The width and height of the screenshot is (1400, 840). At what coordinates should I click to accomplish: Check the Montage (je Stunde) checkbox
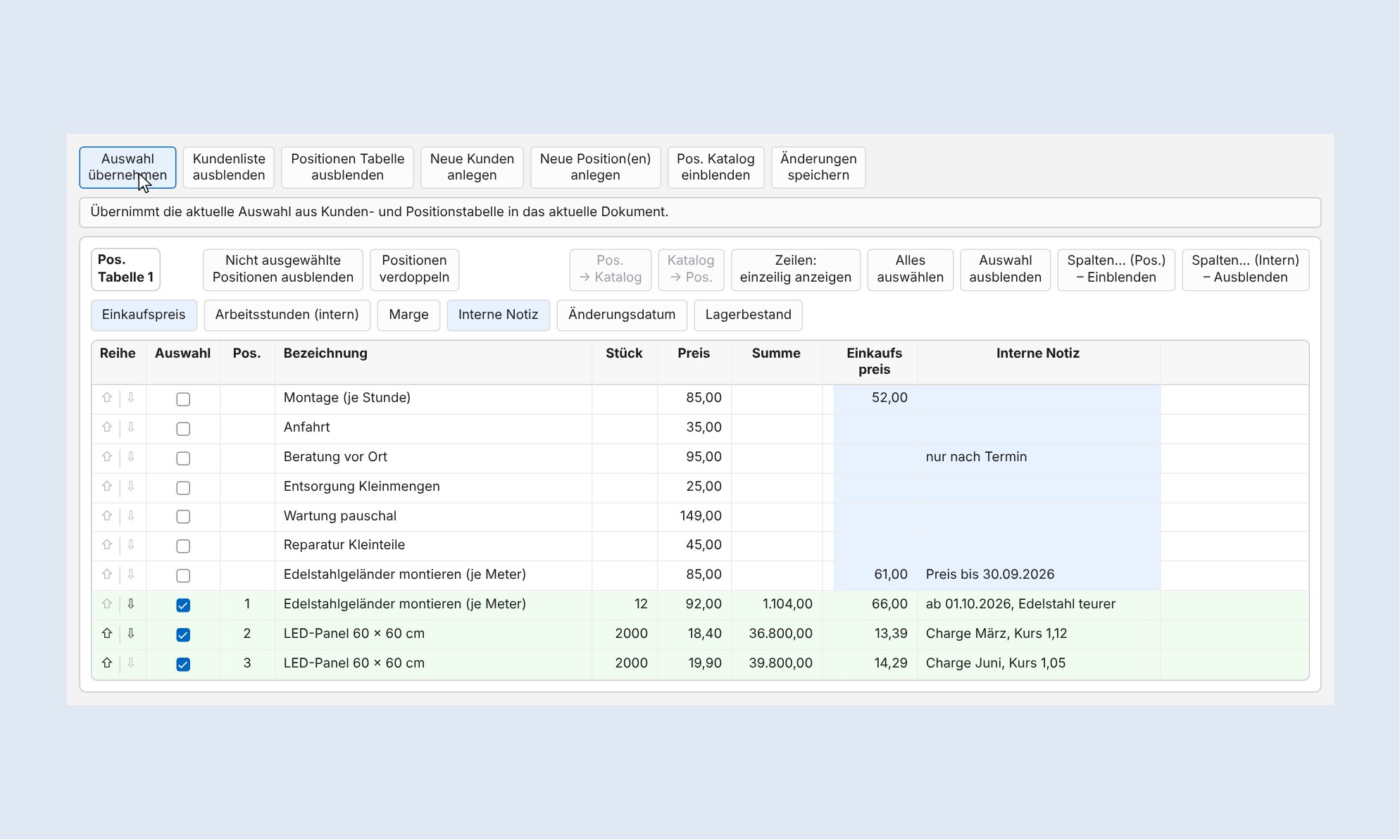[183, 399]
